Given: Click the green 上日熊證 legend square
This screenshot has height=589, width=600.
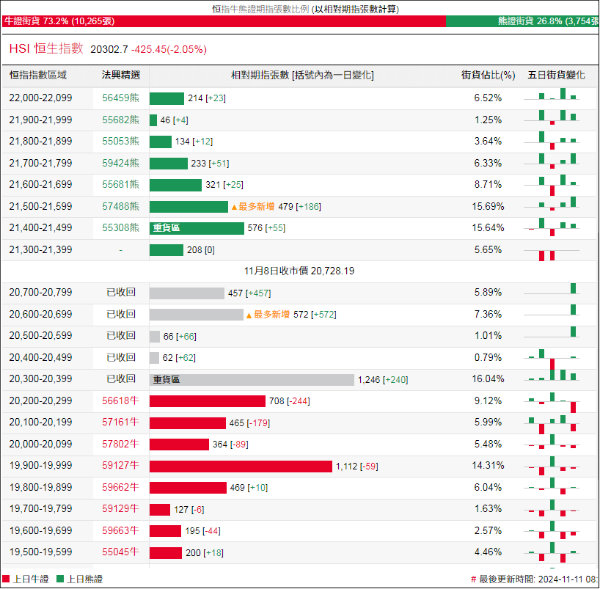Looking at the screenshot, I should coord(60,579).
